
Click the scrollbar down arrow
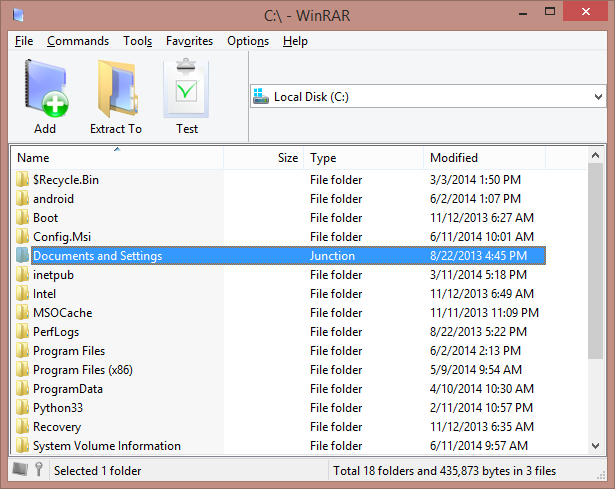pyautogui.click(x=595, y=445)
